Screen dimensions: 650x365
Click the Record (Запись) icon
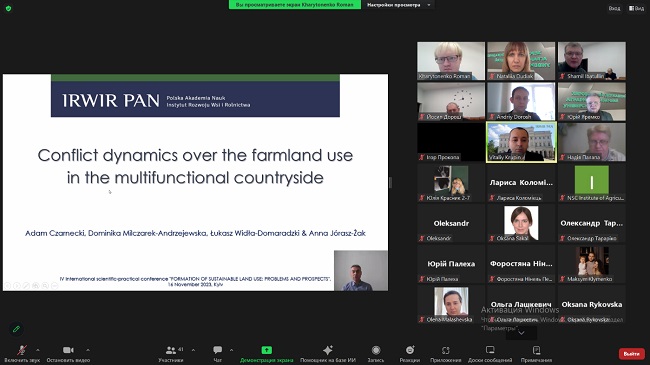(x=376, y=350)
